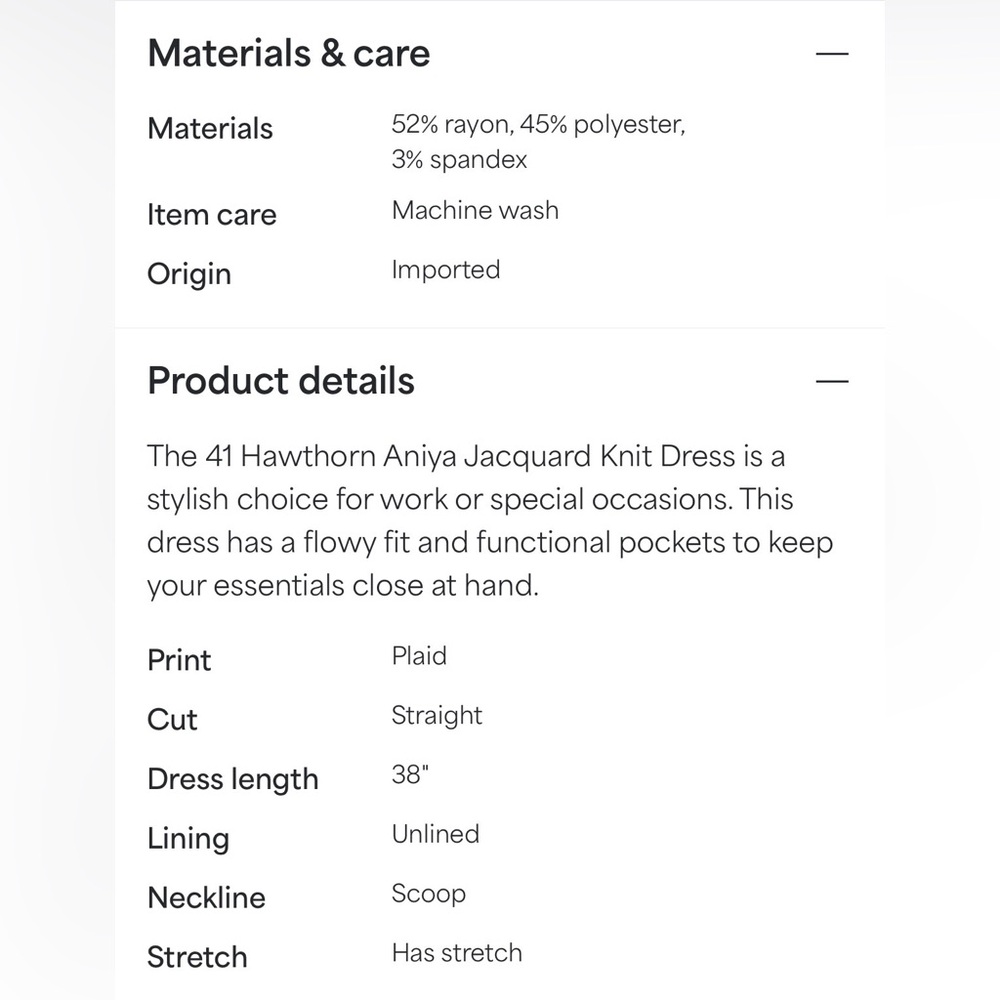This screenshot has height=1000, width=1000.
Task: Select the Origin label
Action: (189, 275)
